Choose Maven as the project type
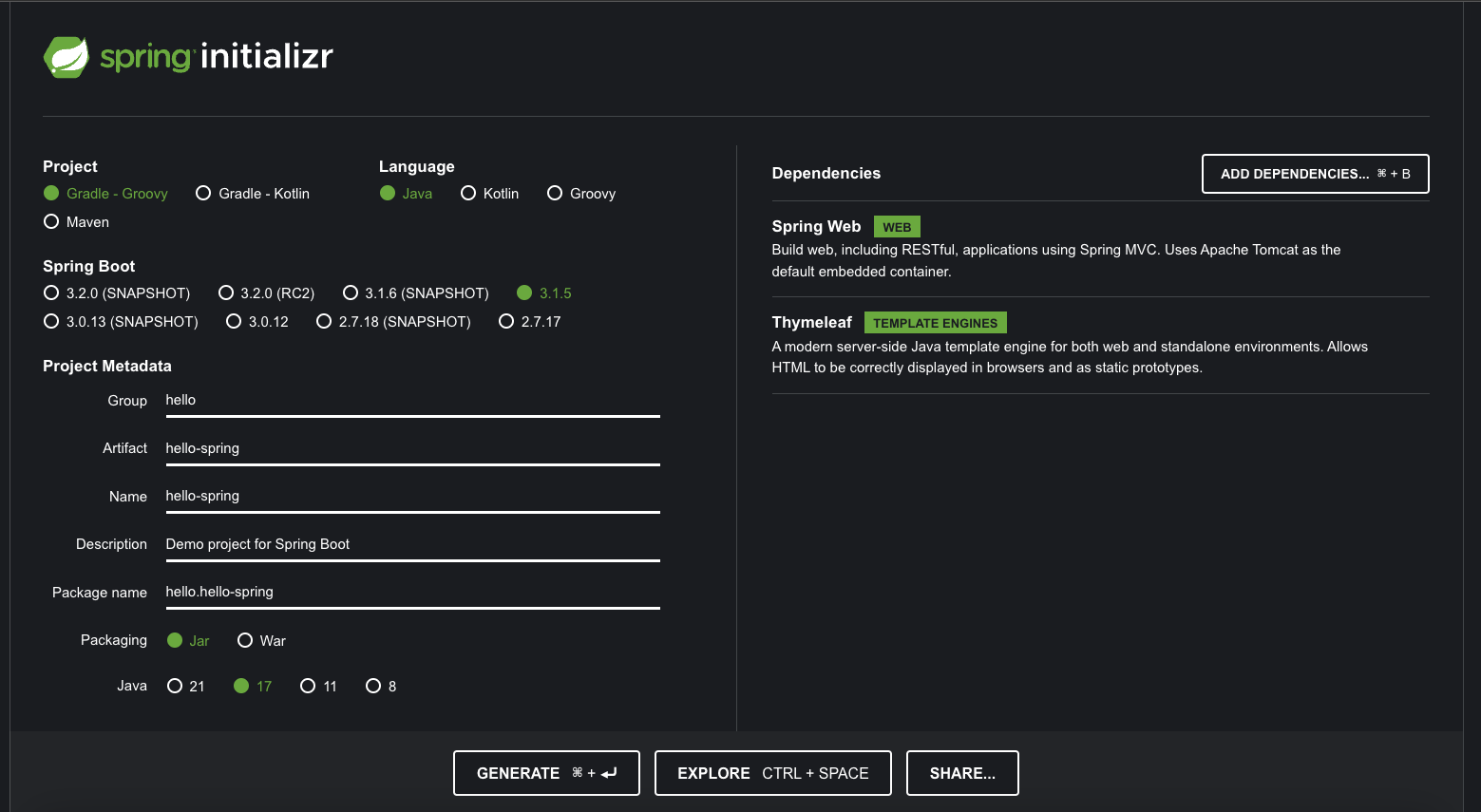 pos(76,222)
